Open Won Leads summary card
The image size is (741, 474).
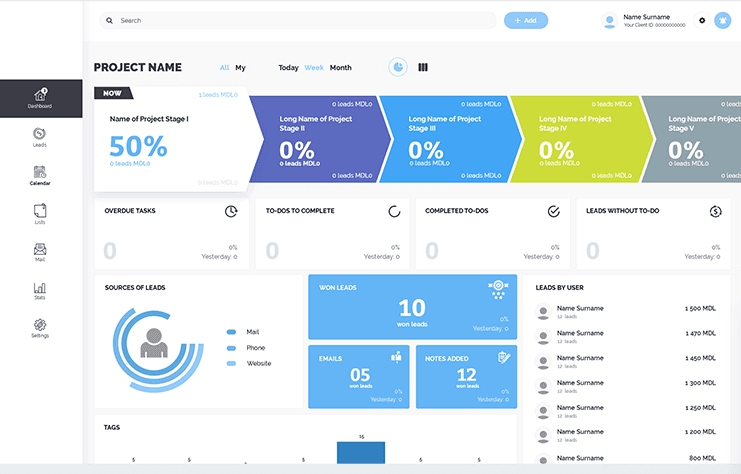point(412,306)
